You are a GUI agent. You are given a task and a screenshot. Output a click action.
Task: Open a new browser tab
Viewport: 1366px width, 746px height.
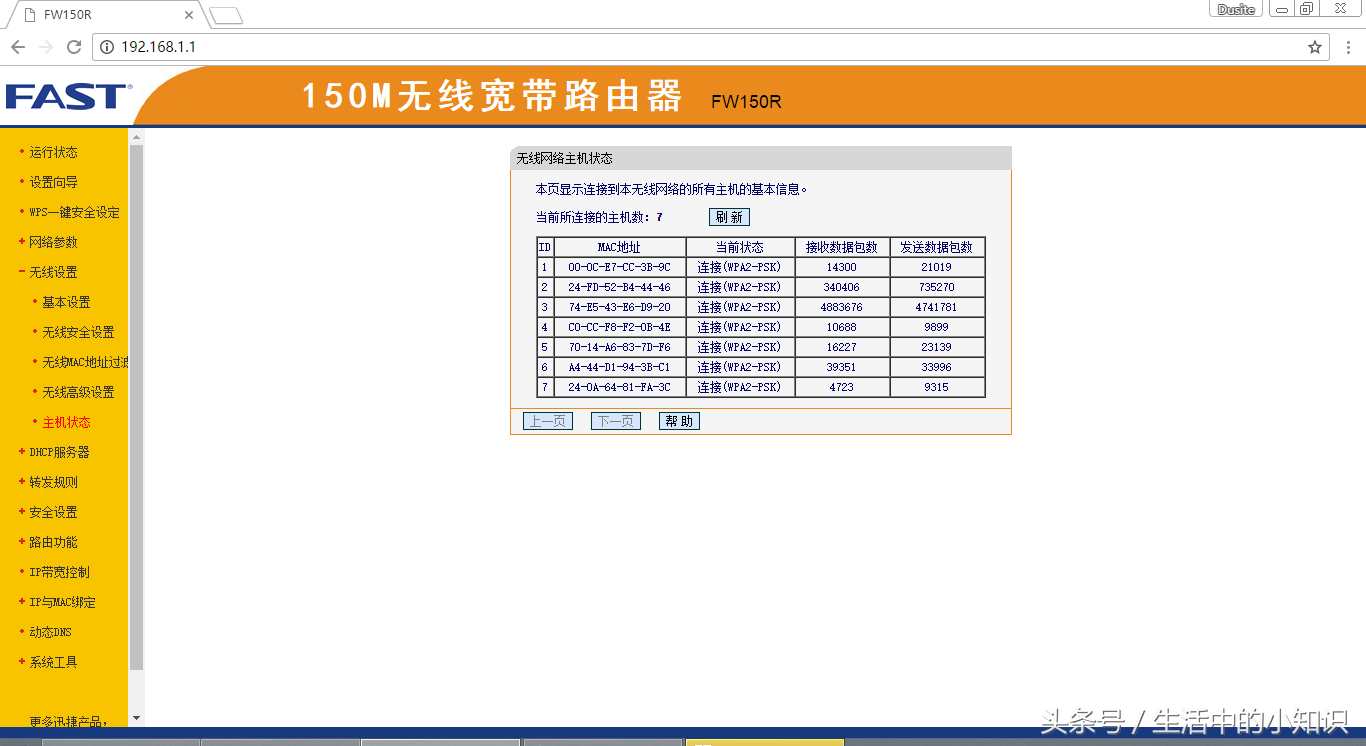click(x=226, y=15)
